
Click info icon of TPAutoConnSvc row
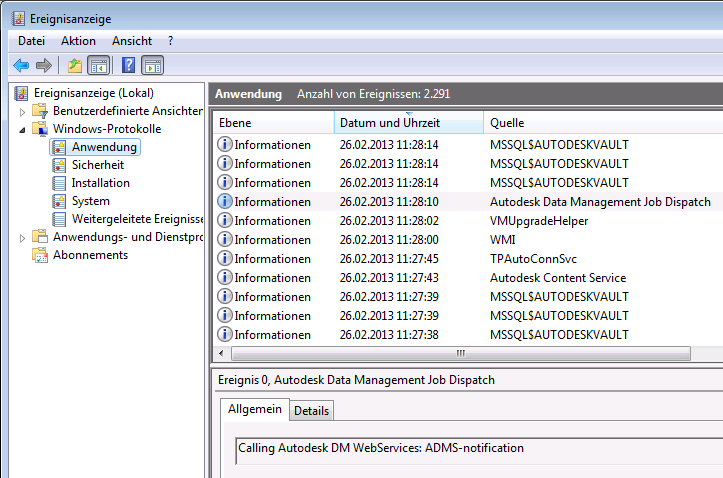[x=225, y=258]
